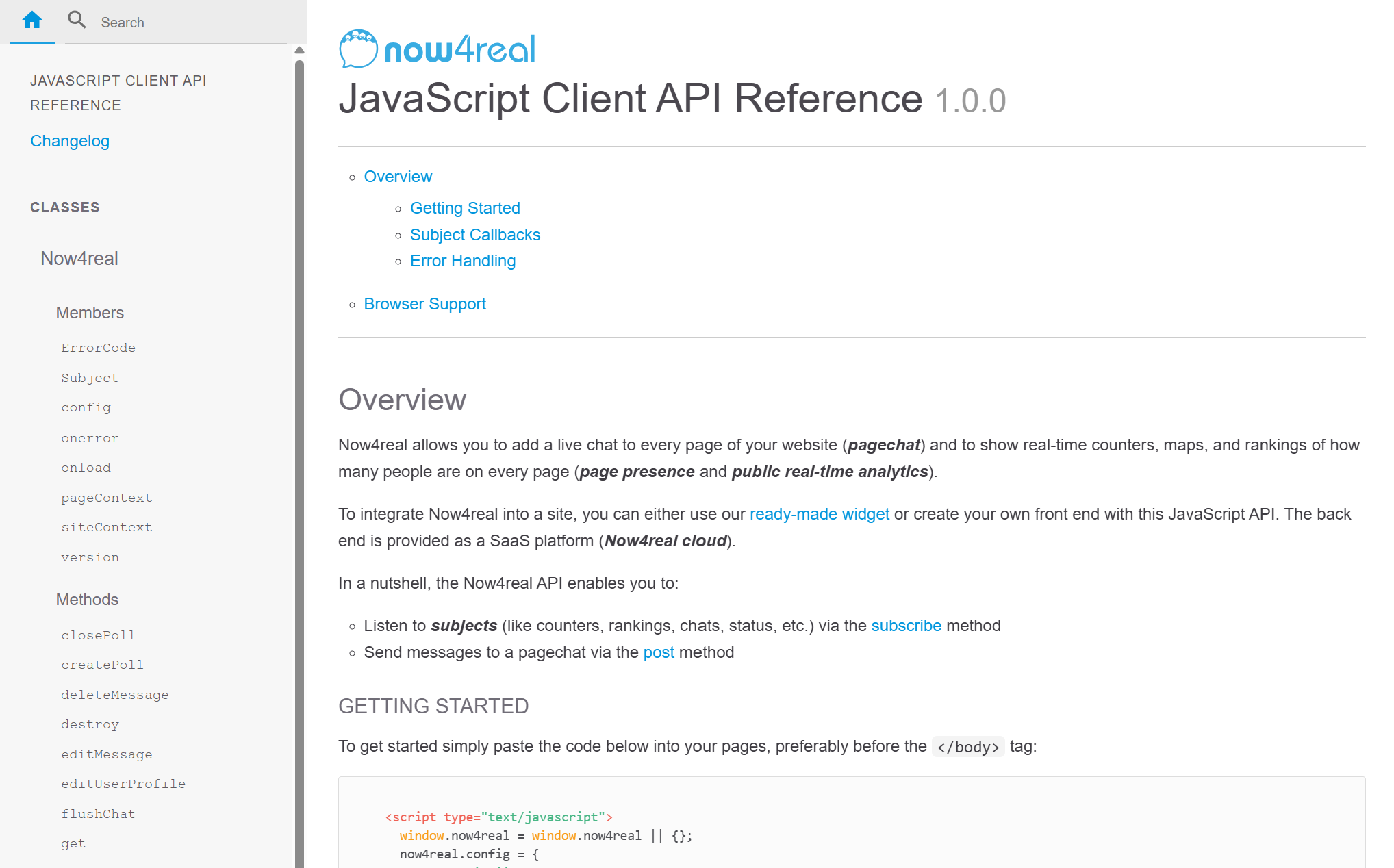Click inside the Search input field
The image size is (1394, 868).
click(x=185, y=21)
